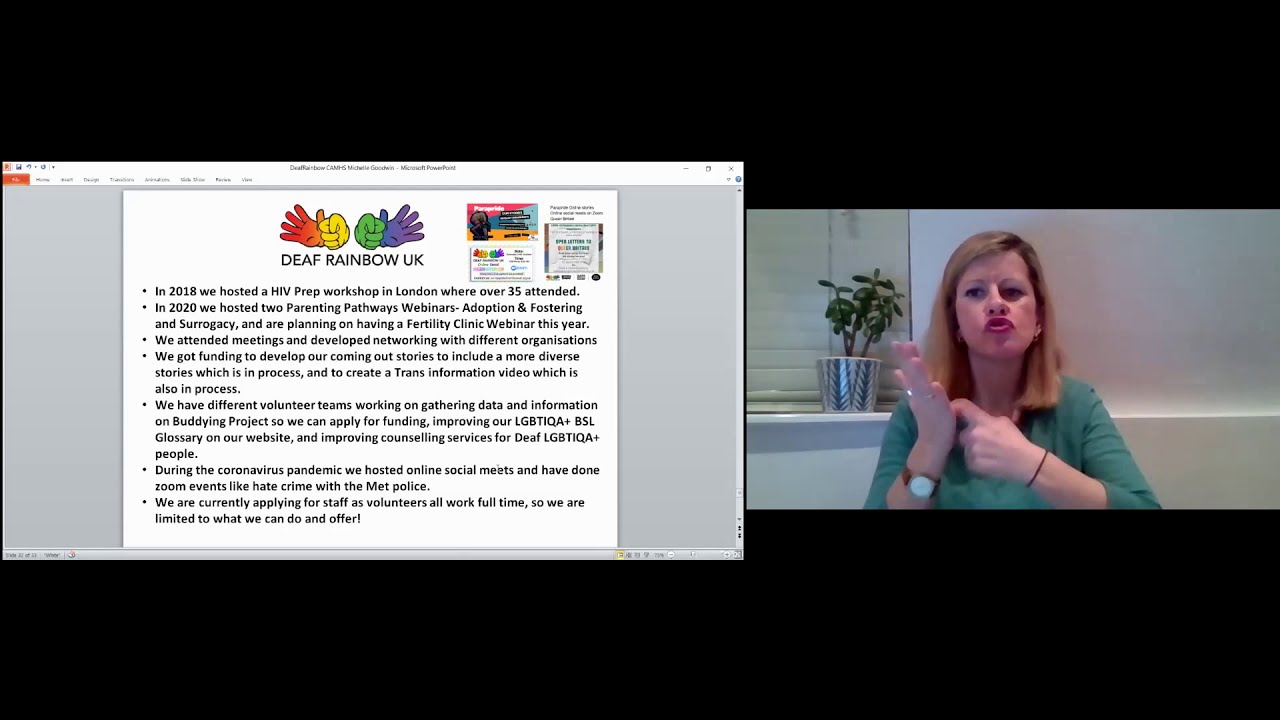Click the bullet about different volunteer teams
Viewport: 1280px width, 720px height.
377,429
